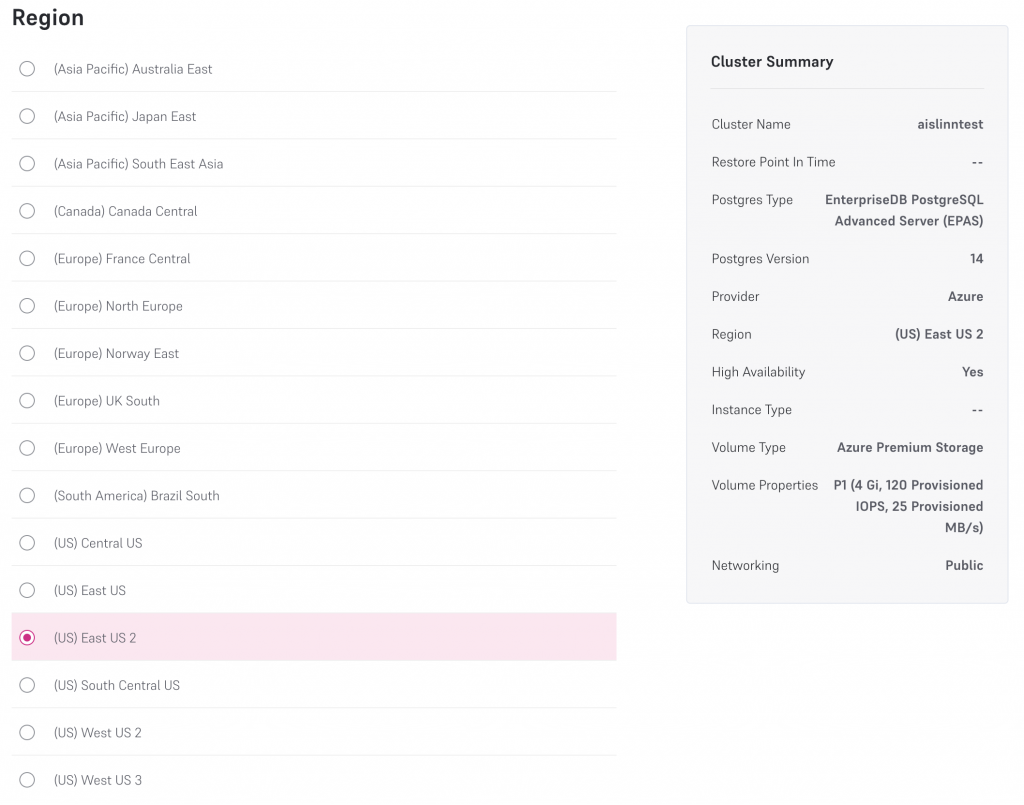Select South East Asia radio button
This screenshot has width=1024, height=805.
27,164
